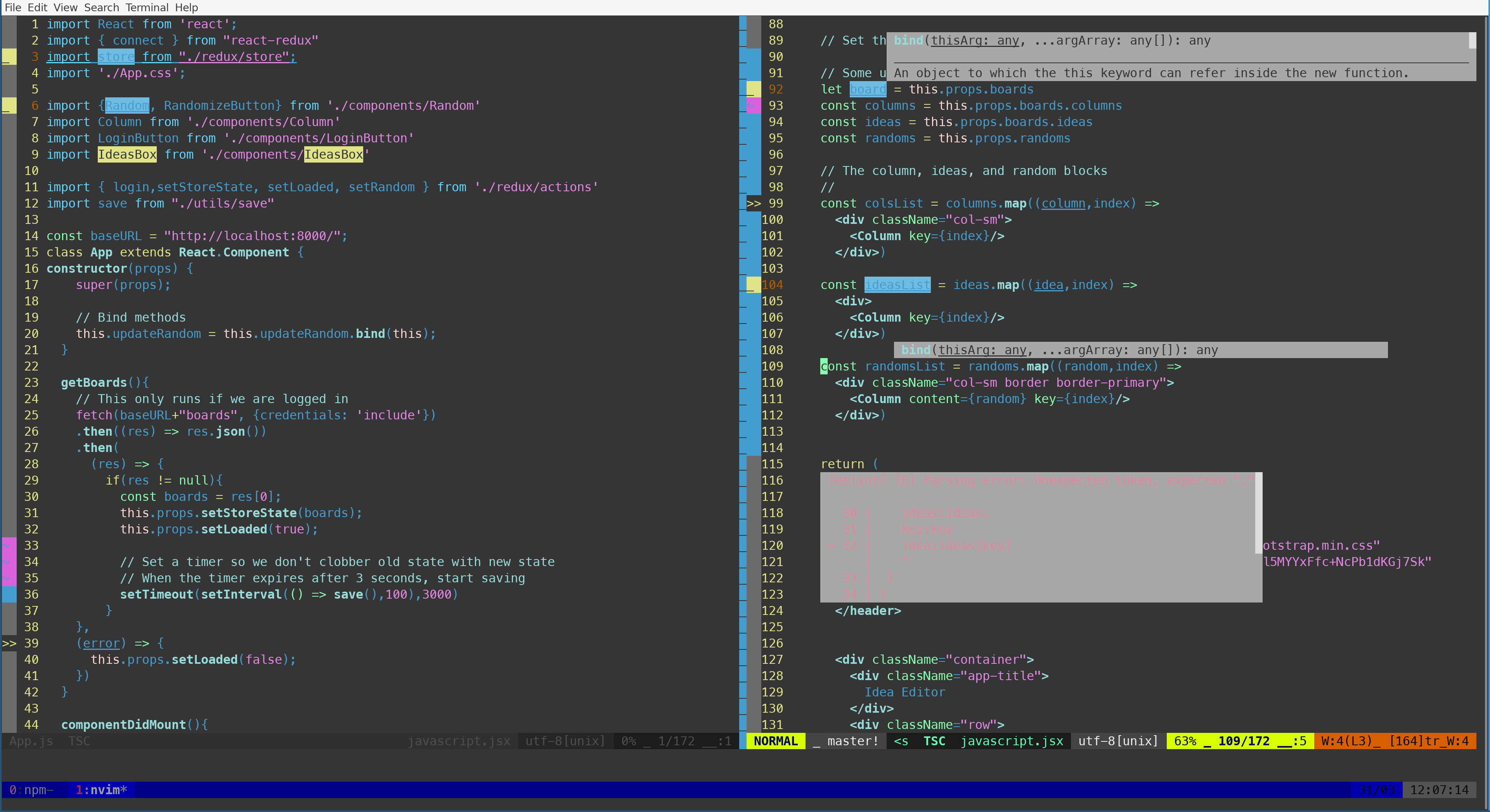Click the magenta git-change marker beside line 93

[754, 106]
